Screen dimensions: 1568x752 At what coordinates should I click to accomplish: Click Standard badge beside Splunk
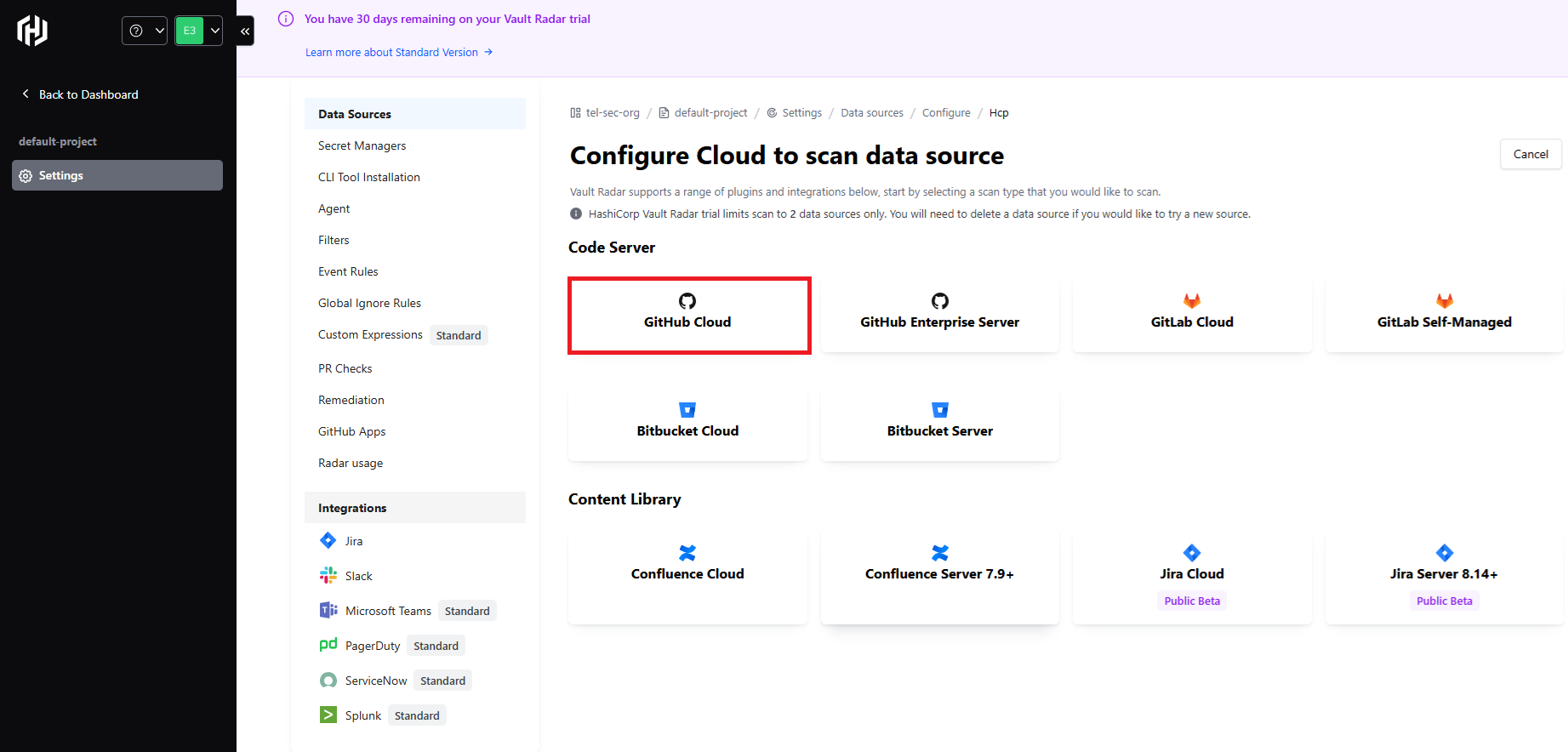coord(417,715)
